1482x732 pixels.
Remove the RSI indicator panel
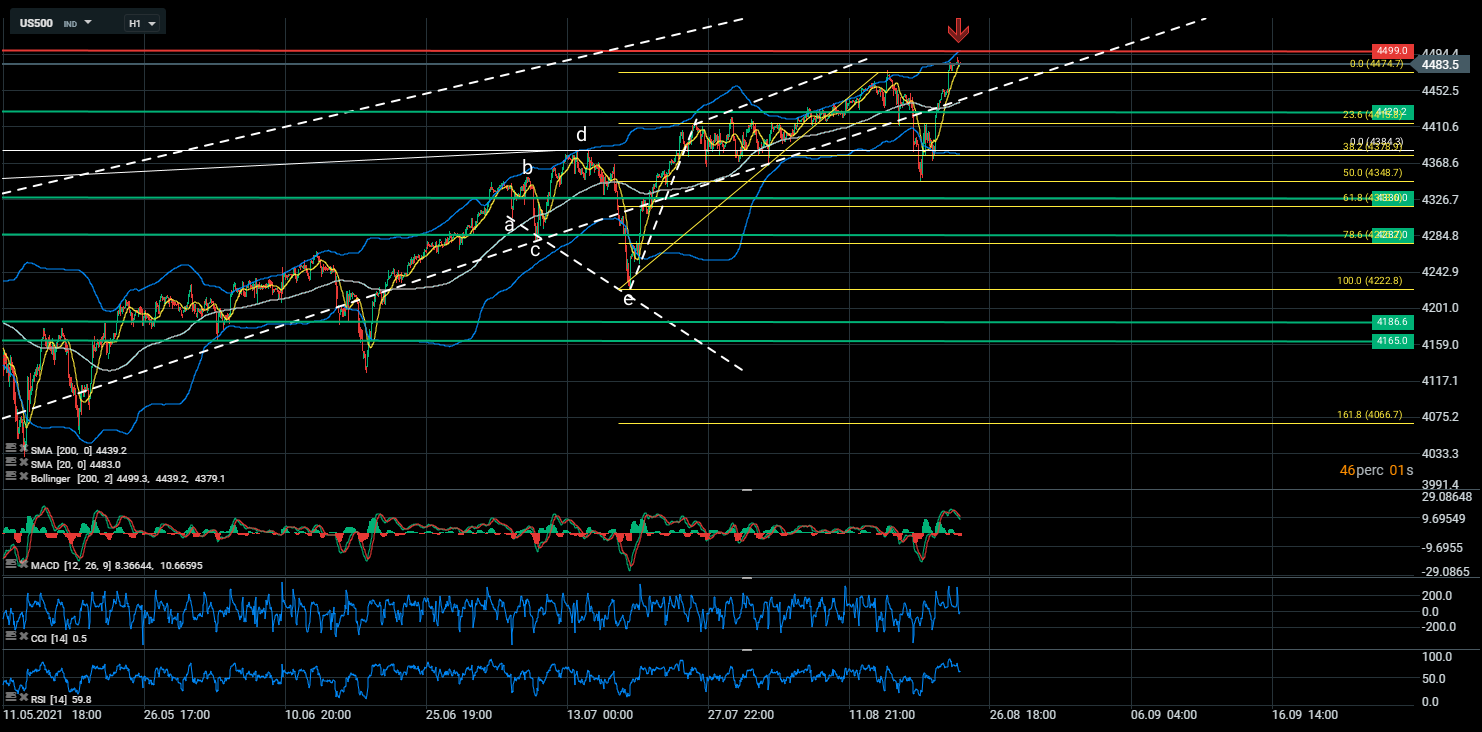[24, 694]
